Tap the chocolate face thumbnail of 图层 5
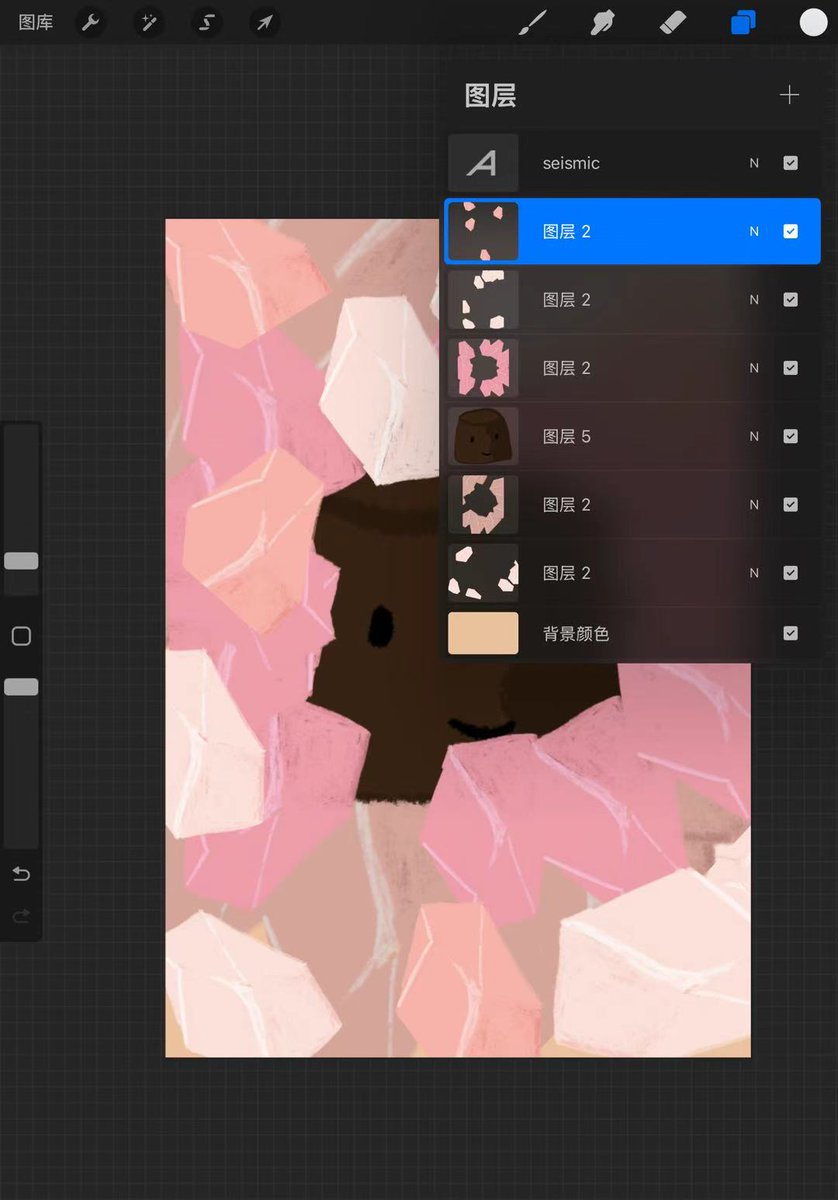Screen dimensions: 838x1200 (x=483, y=436)
